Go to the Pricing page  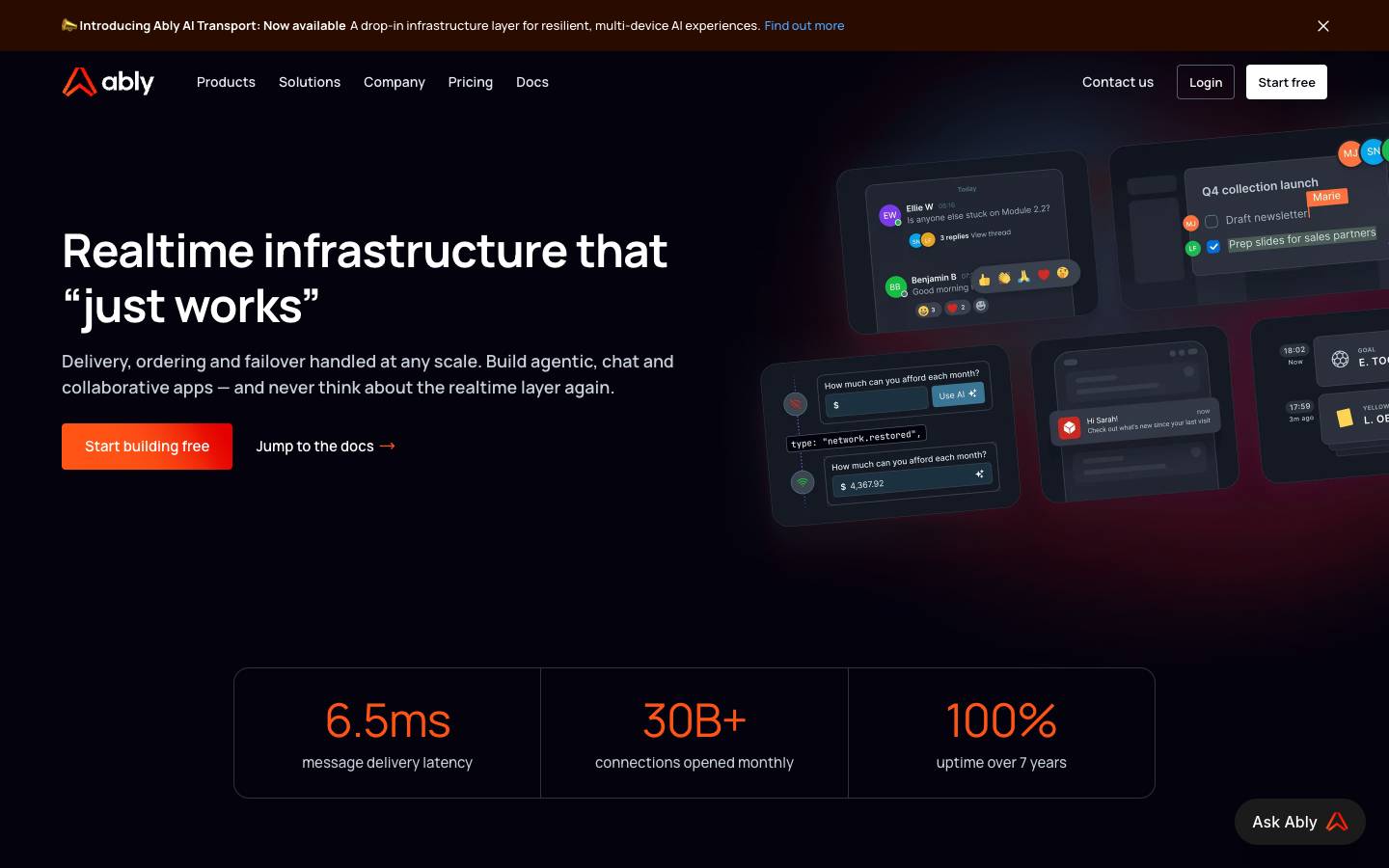point(471,82)
